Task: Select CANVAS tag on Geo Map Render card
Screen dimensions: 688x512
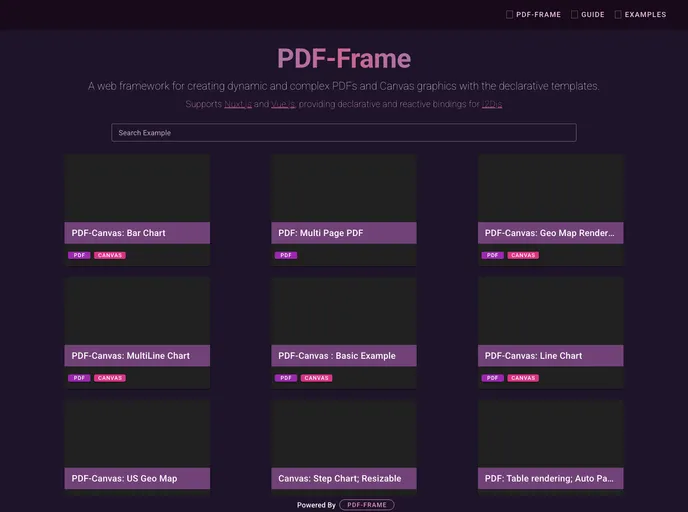Action: (523, 255)
